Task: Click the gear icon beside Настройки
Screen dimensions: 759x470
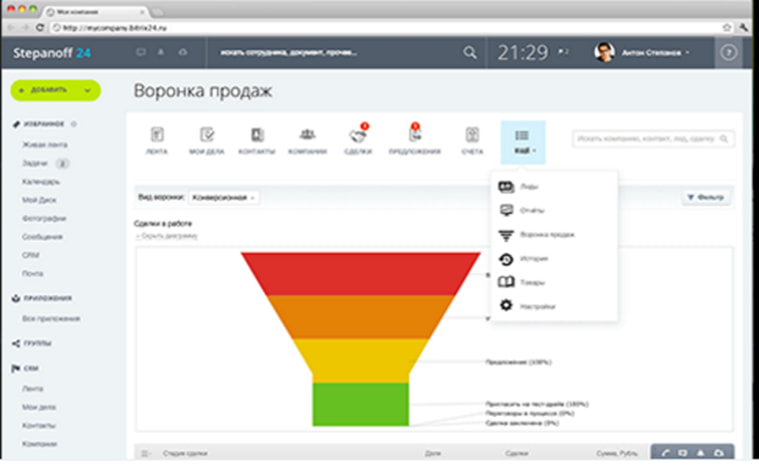Action: tap(506, 305)
